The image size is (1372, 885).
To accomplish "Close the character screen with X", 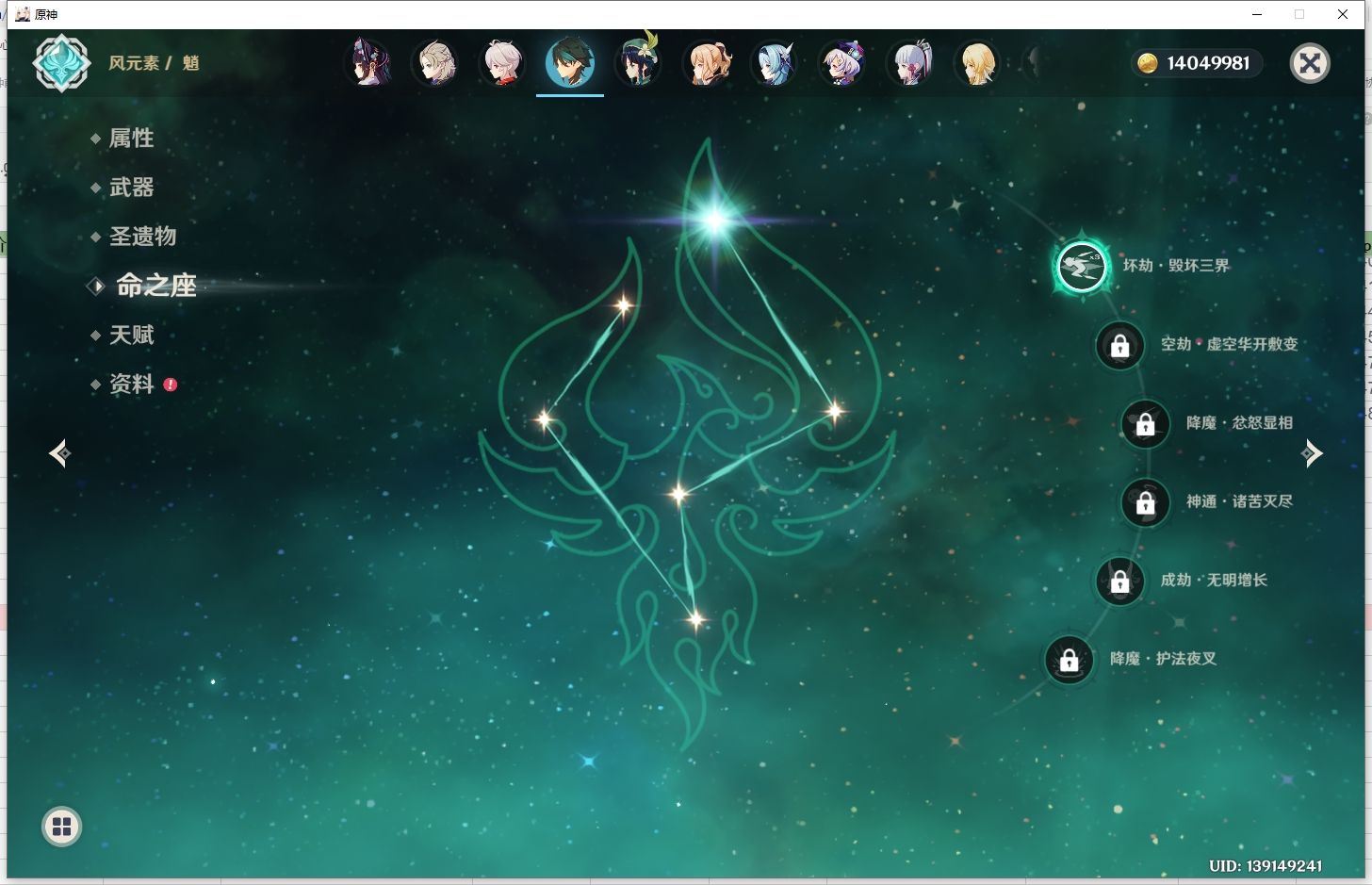I will [x=1310, y=63].
